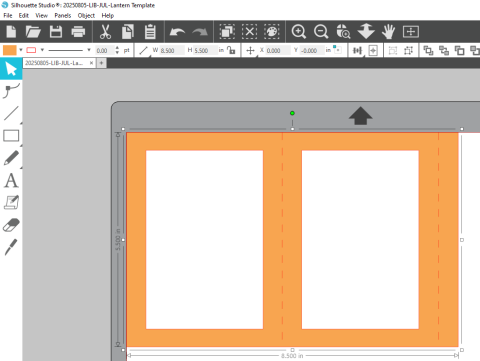Click the Y position field

click(312, 51)
